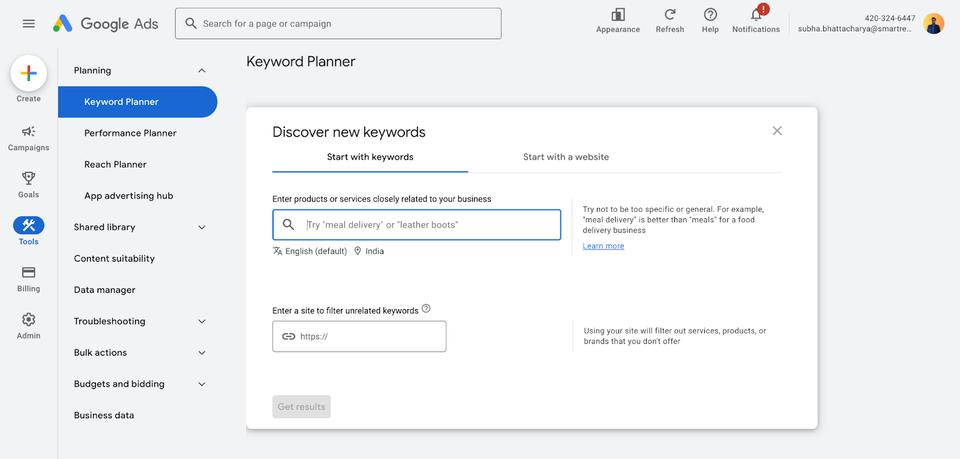960x459 pixels.
Task: Expand the Shared library section
Action: click(x=202, y=228)
